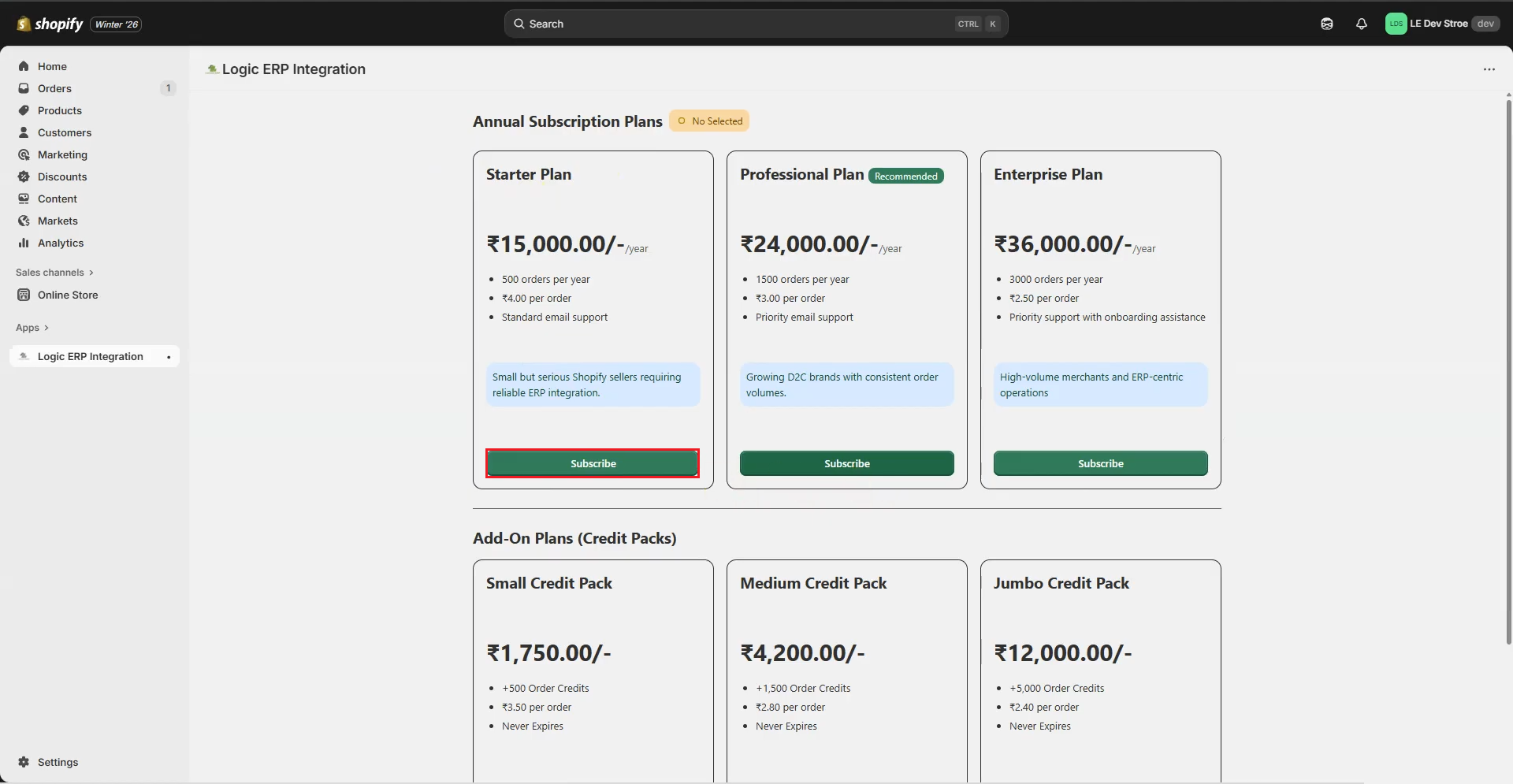Viewport: 1513px width, 784px height.
Task: Click the Analytics bar chart icon
Action: (x=24, y=243)
